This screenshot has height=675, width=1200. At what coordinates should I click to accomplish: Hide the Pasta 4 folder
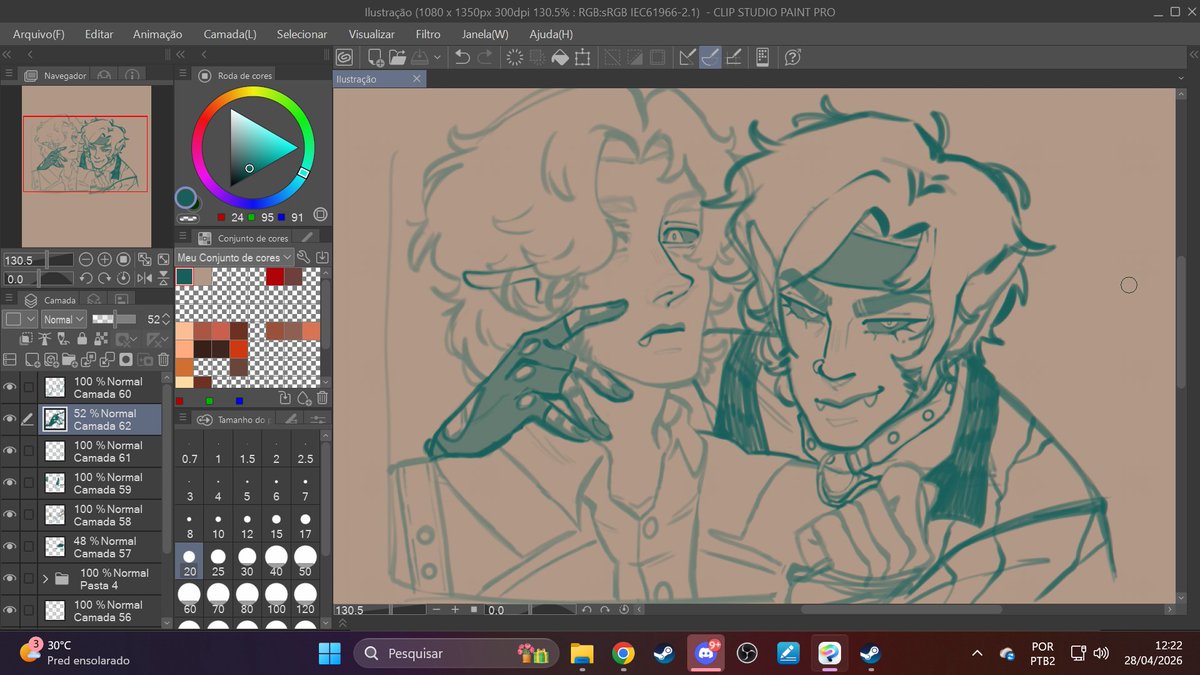[x=10, y=578]
